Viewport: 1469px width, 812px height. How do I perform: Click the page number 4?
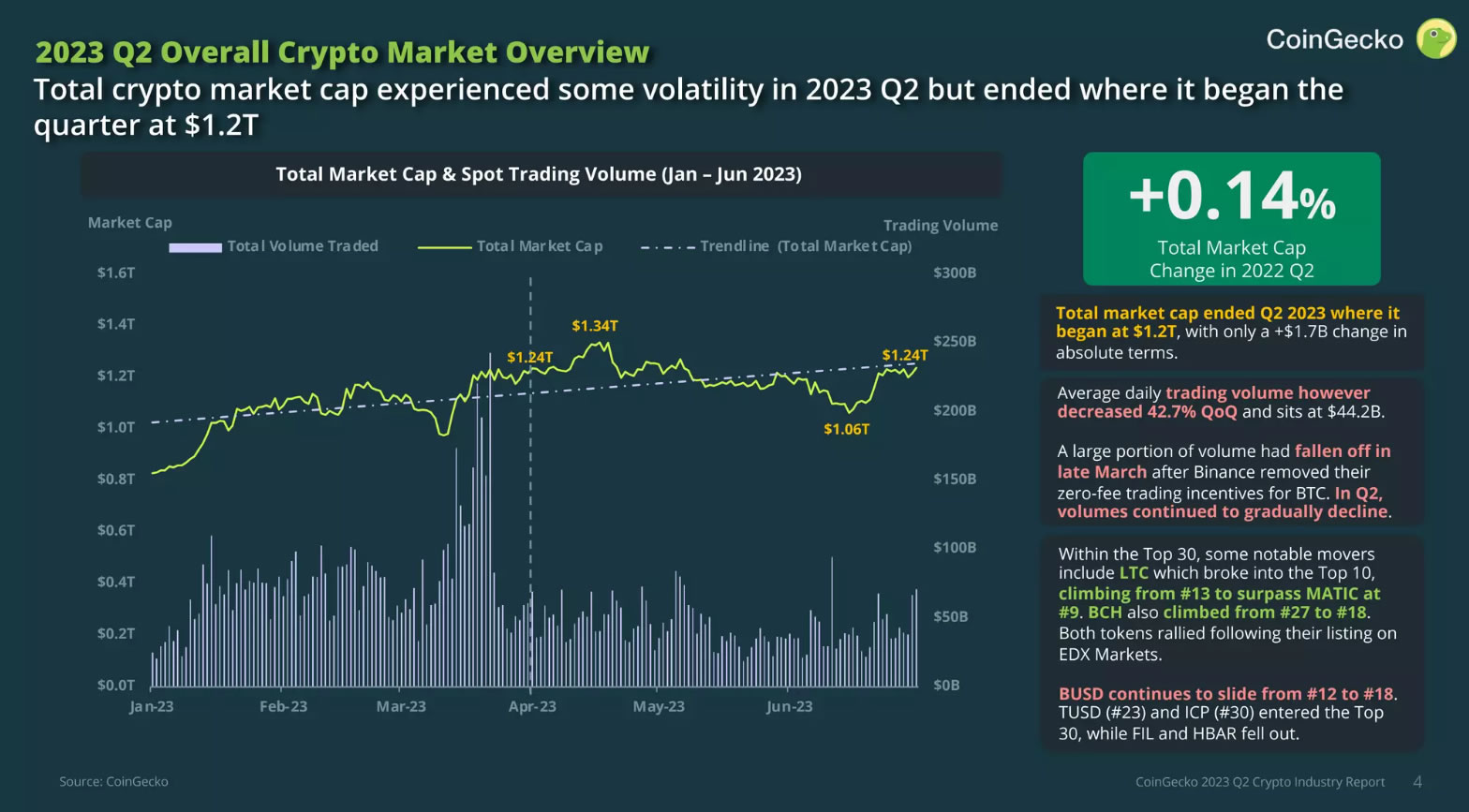coord(1417,781)
